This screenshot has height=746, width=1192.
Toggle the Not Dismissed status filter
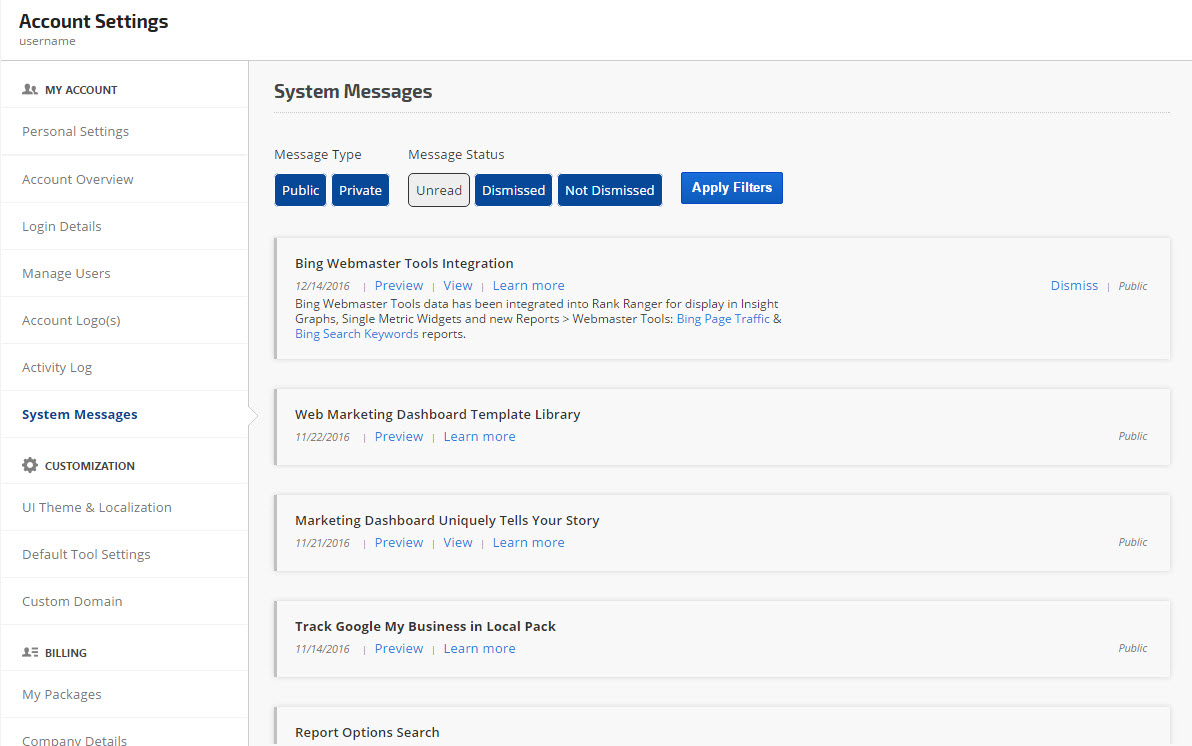click(x=609, y=190)
